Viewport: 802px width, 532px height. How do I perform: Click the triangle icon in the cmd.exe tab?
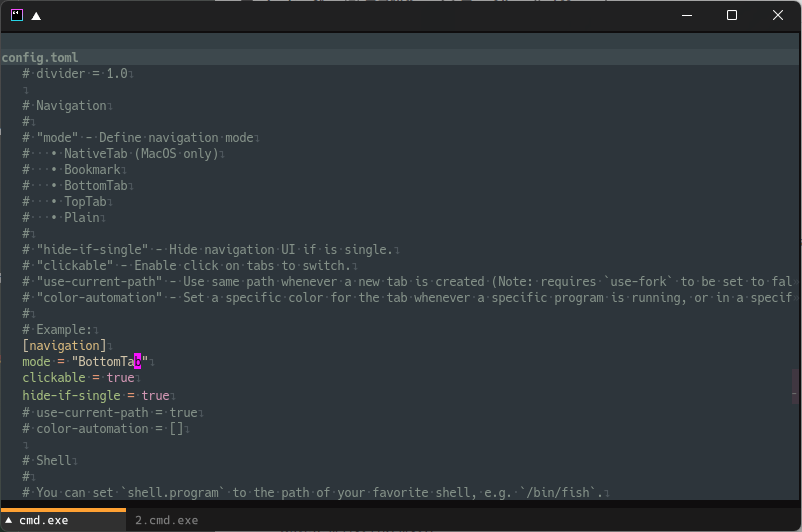point(9,520)
